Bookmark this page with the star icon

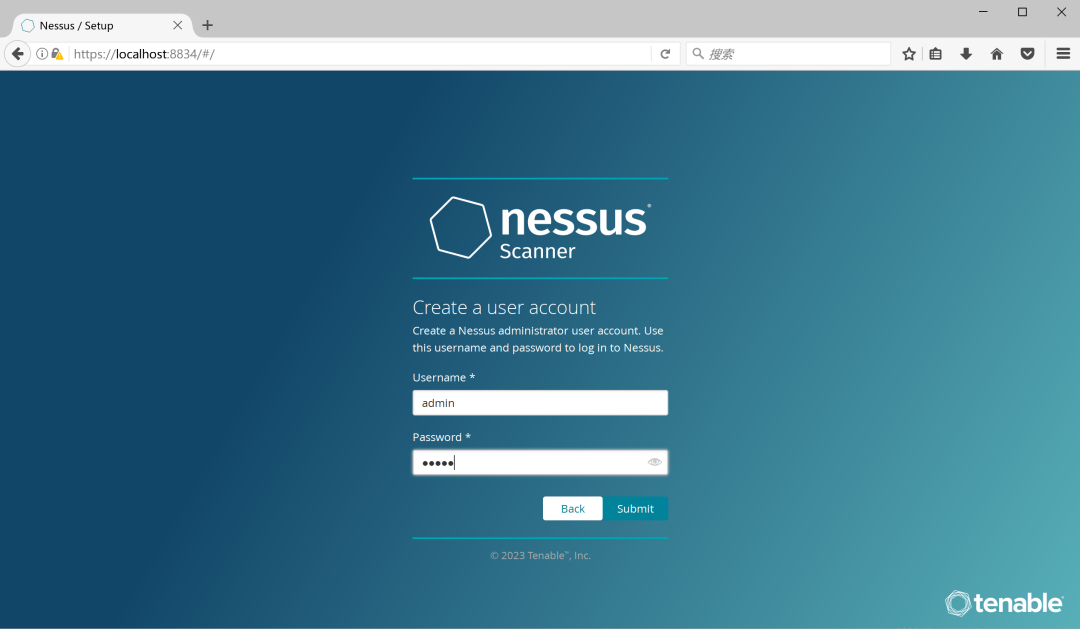coord(909,54)
